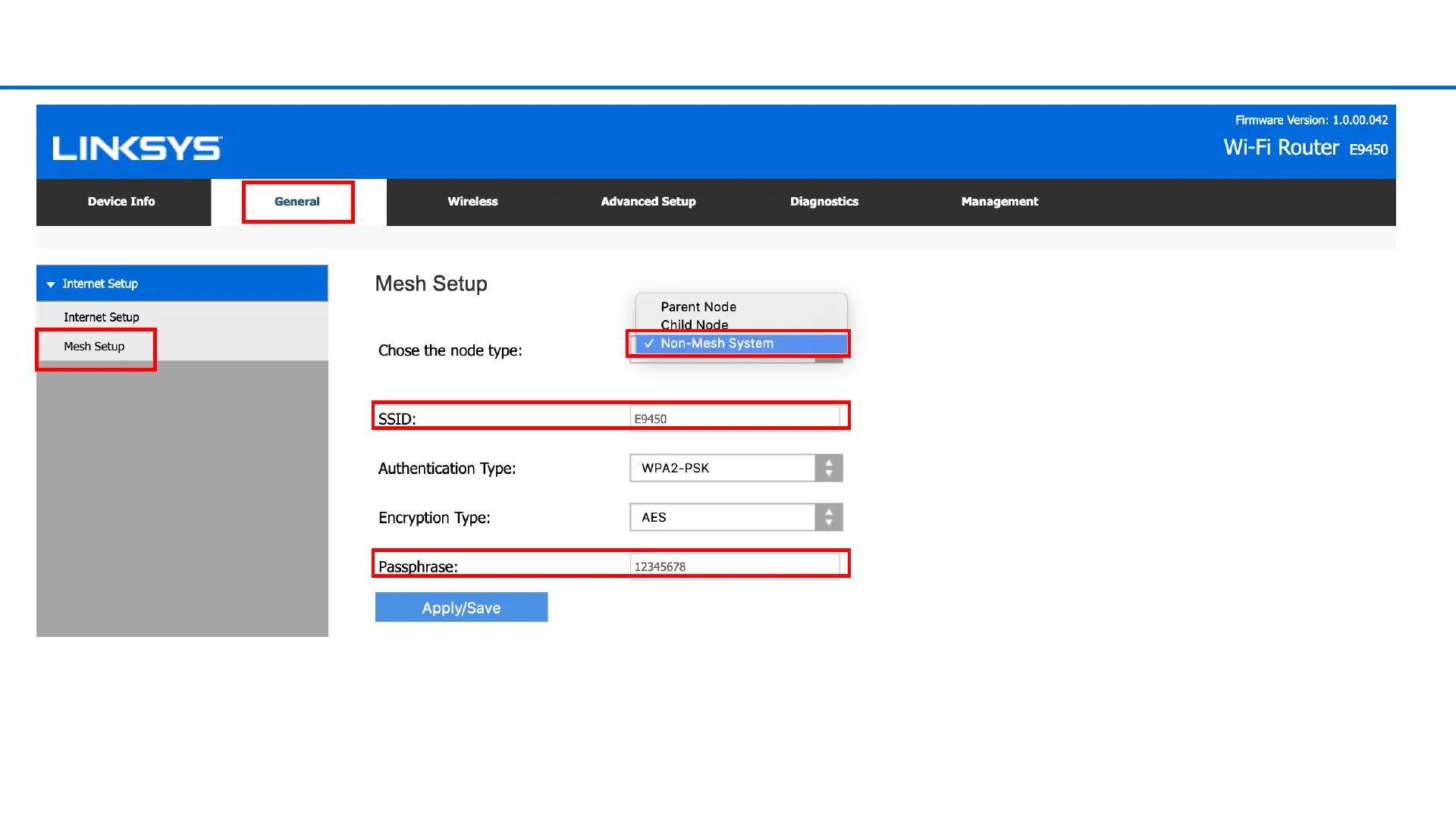The width and height of the screenshot is (1456, 819).
Task: Switch to the General tab
Action: click(297, 202)
